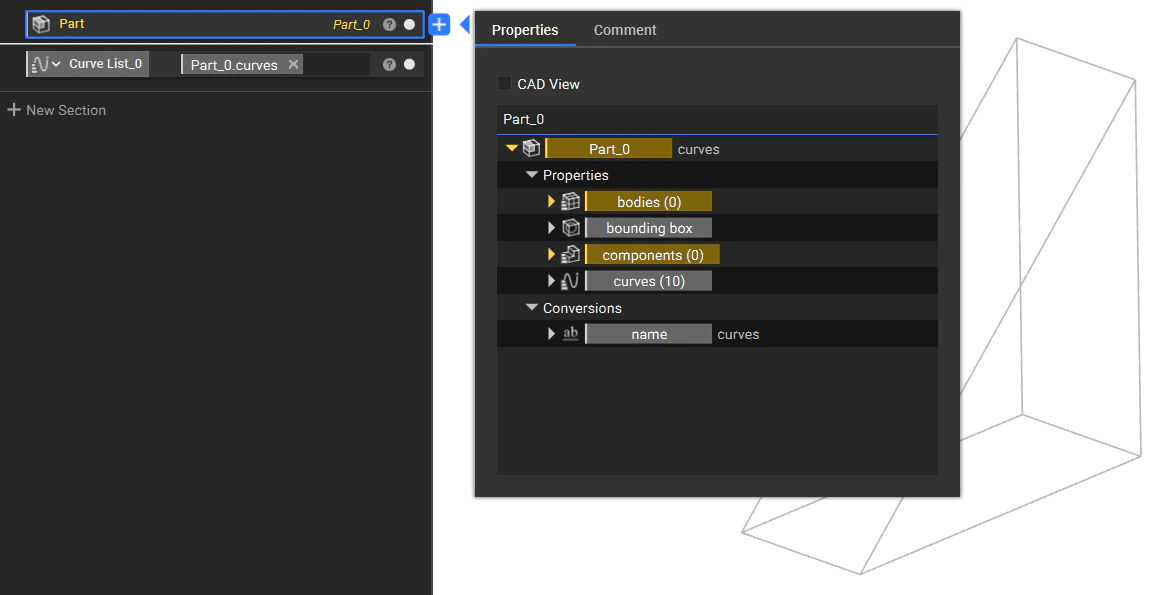
Task: Click the curves waveform icon in the tree
Action: 570,280
